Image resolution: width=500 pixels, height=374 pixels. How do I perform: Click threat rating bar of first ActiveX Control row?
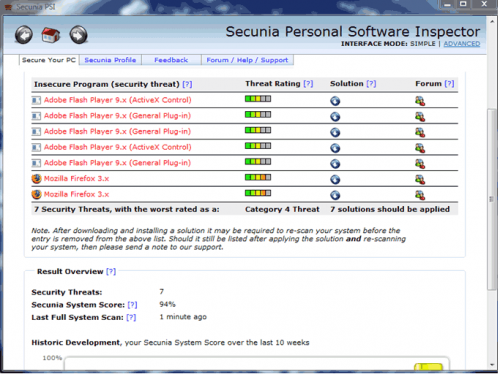click(258, 99)
